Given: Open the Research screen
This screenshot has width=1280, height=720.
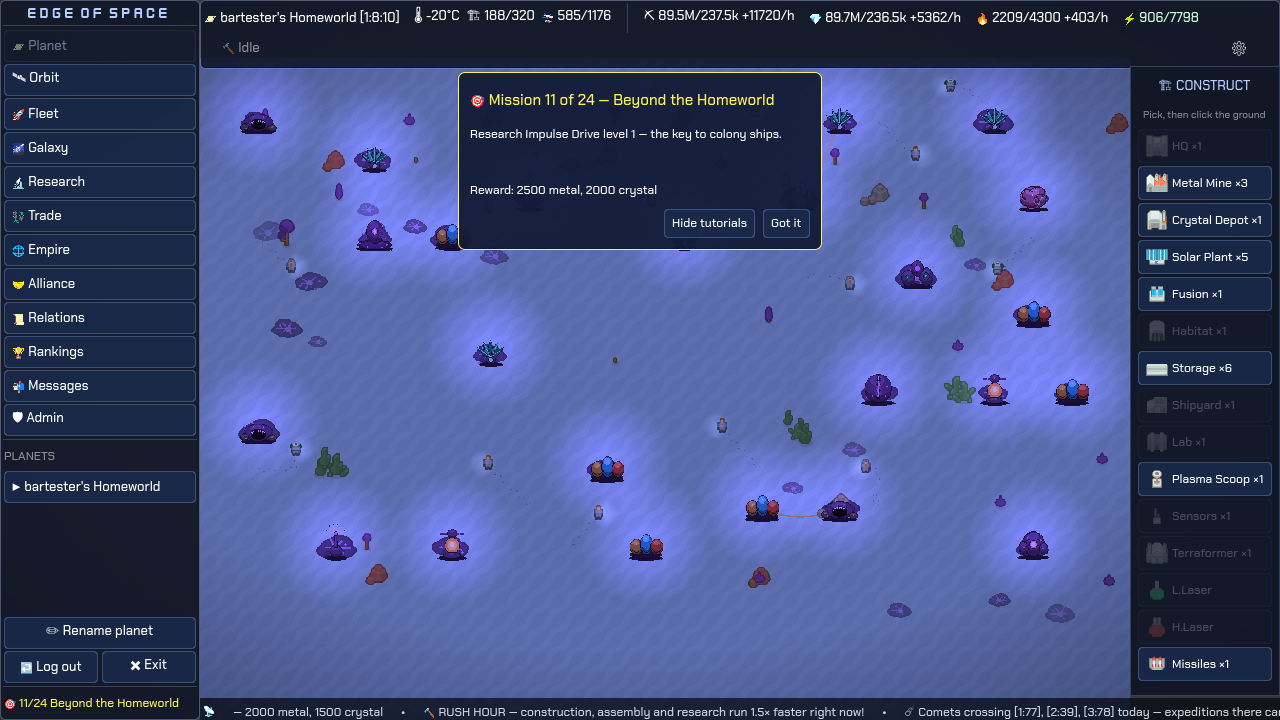Looking at the screenshot, I should pos(100,182).
